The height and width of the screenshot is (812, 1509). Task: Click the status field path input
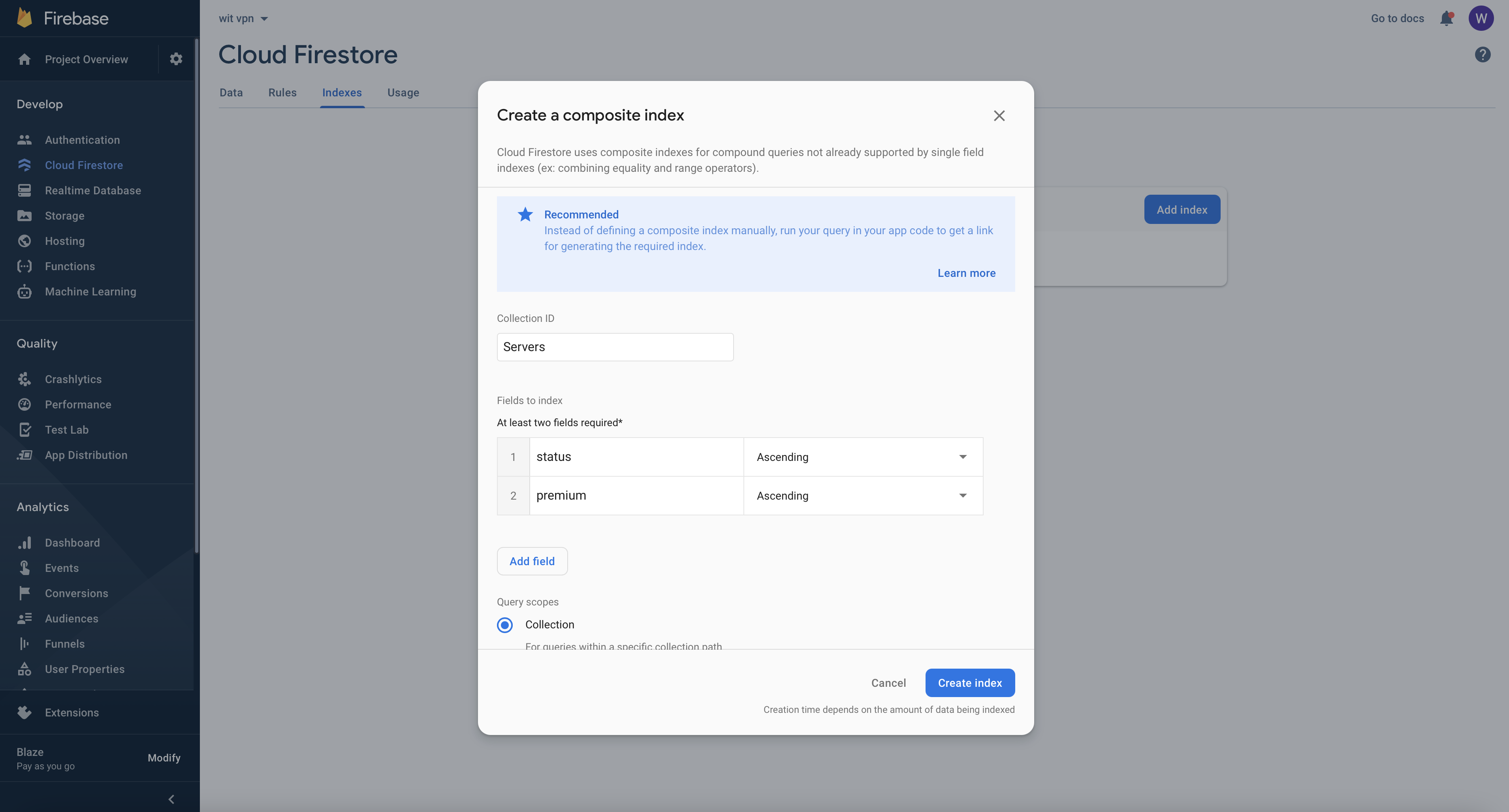pos(636,457)
